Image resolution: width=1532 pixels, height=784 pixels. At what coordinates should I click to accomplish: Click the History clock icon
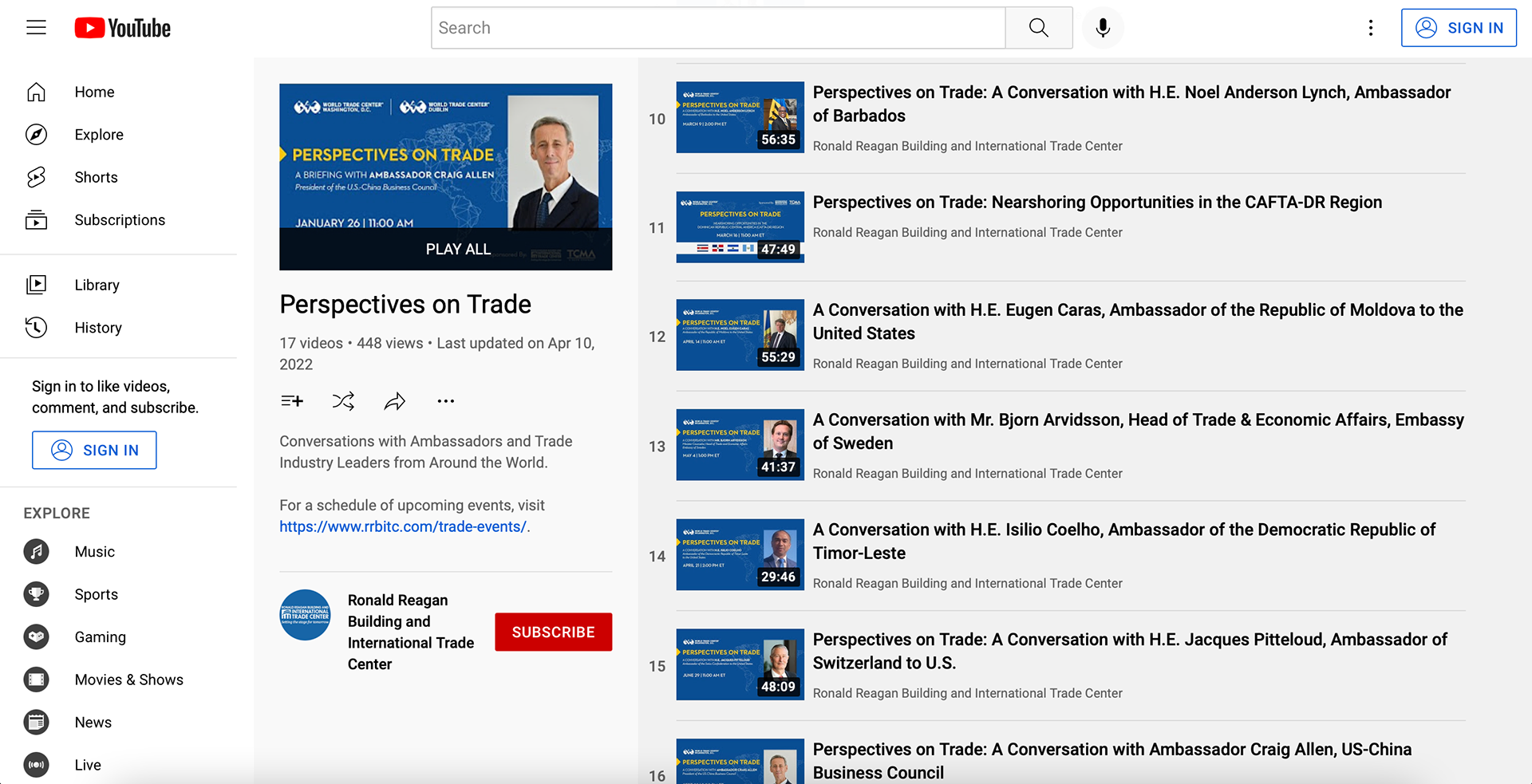pos(36,327)
